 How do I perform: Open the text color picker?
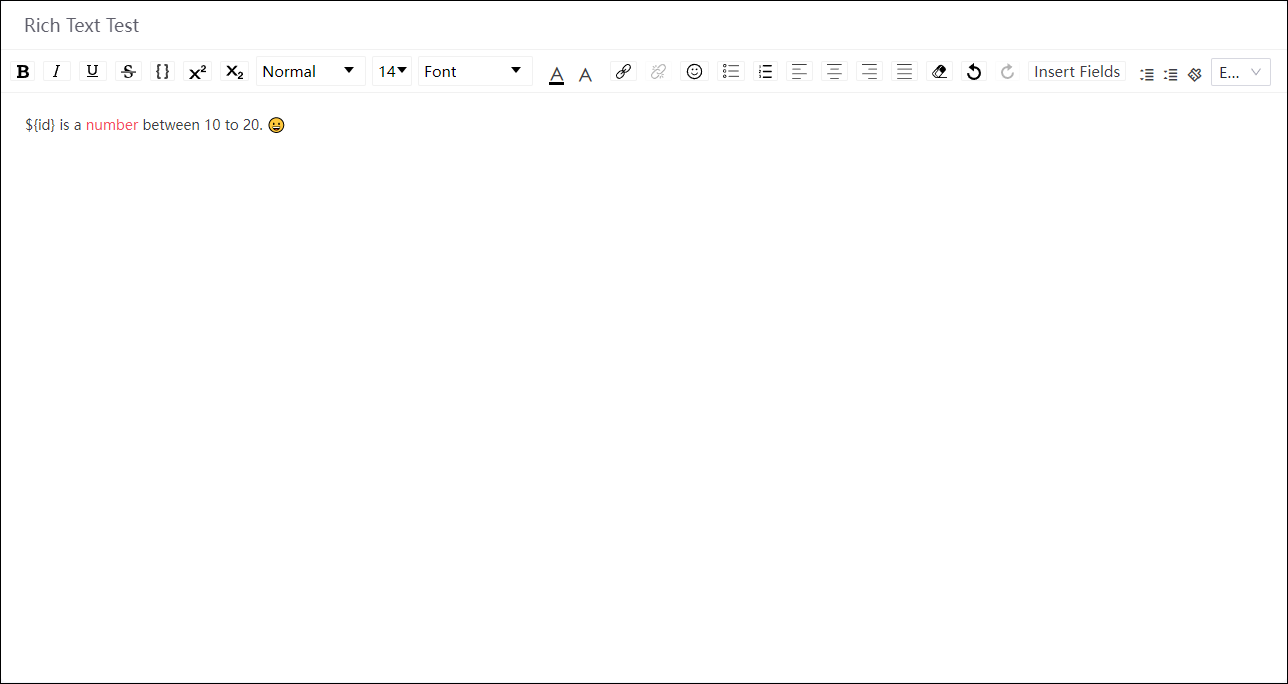pyautogui.click(x=557, y=73)
